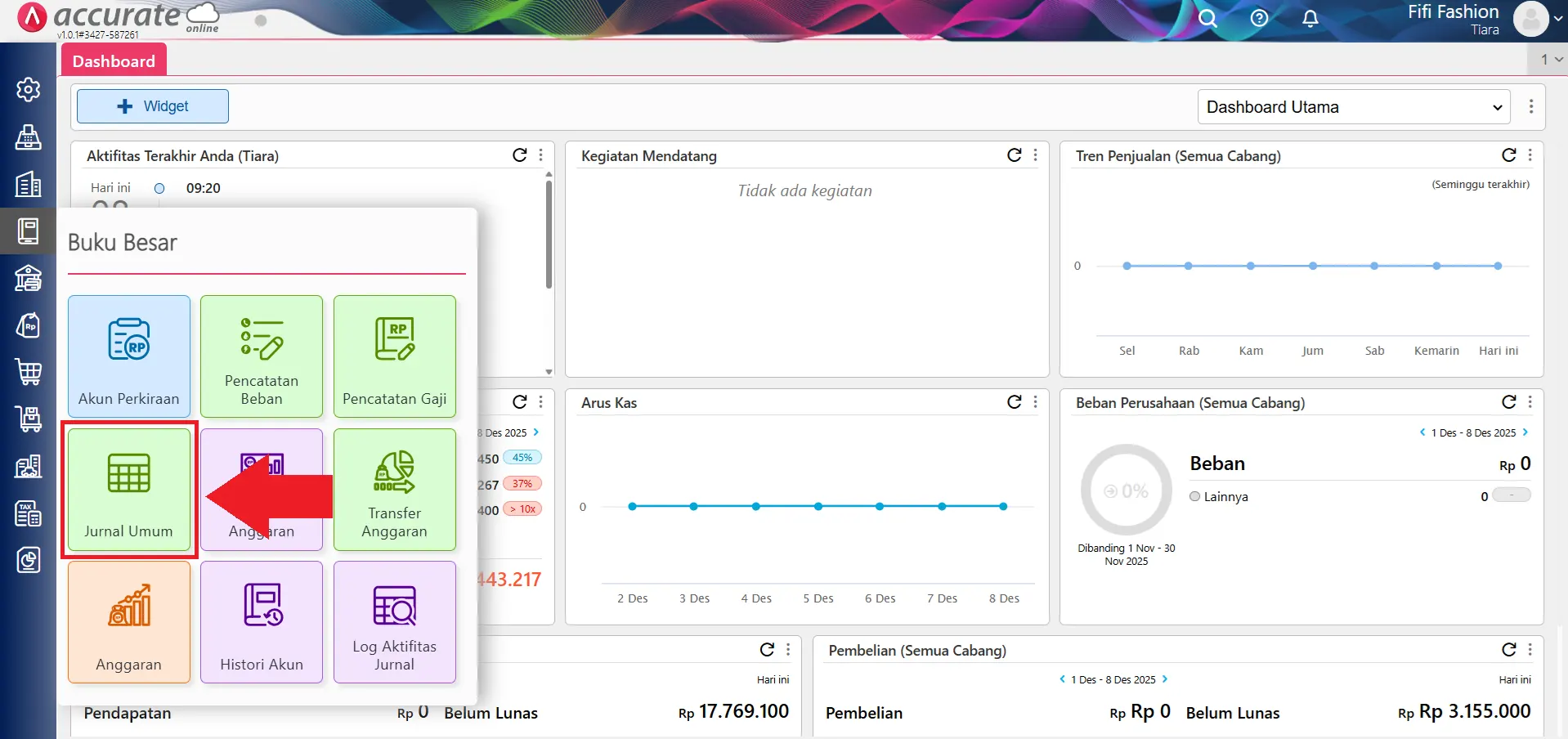Open the bank/cash module icon in sidebar

click(29, 279)
